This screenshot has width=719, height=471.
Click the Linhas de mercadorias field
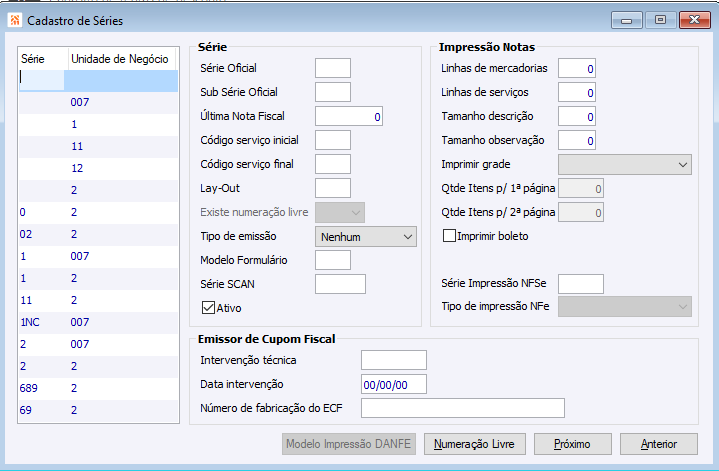[x=577, y=68]
